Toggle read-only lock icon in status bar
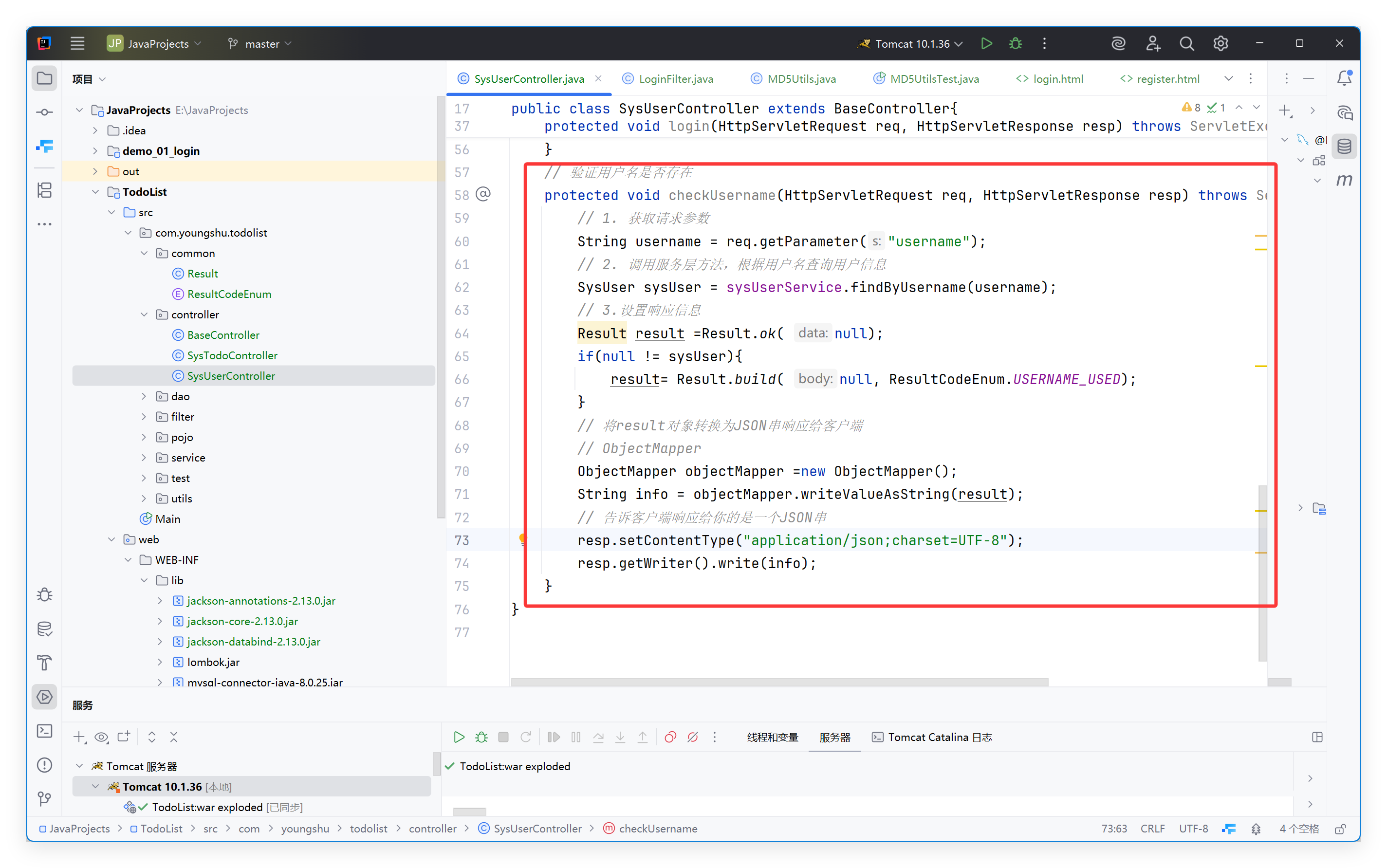Viewport: 1387px width, 868px height. (1340, 829)
